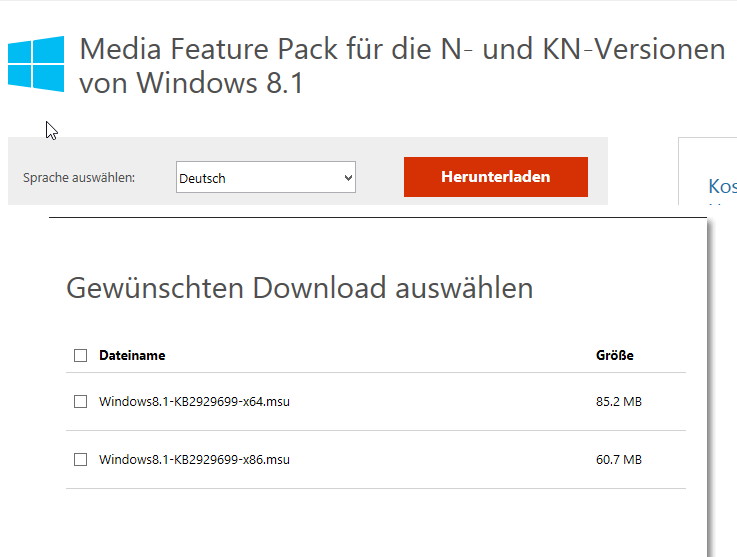The height and width of the screenshot is (557, 737).
Task: Click the 60.7 MB size value
Action: (619, 459)
